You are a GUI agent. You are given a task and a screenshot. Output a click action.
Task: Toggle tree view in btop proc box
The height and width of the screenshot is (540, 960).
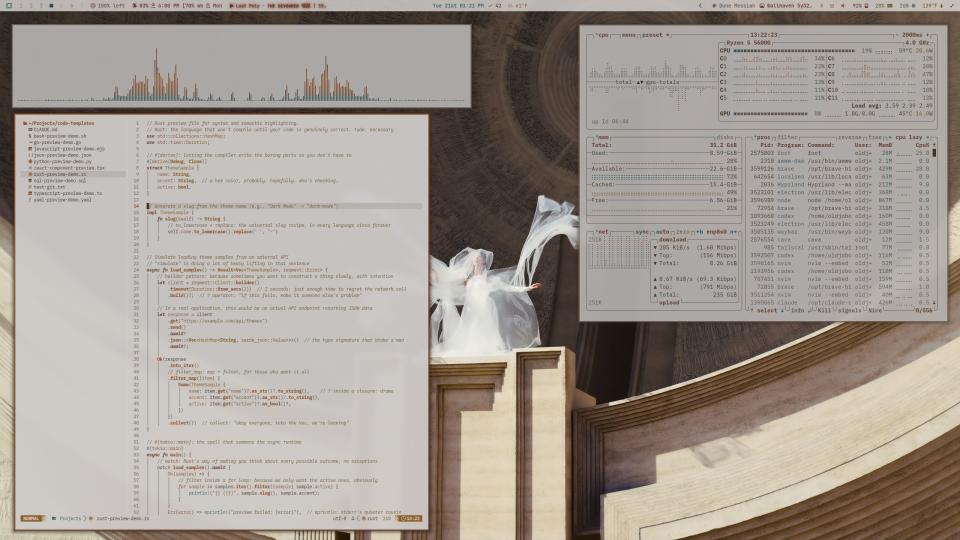(875, 137)
